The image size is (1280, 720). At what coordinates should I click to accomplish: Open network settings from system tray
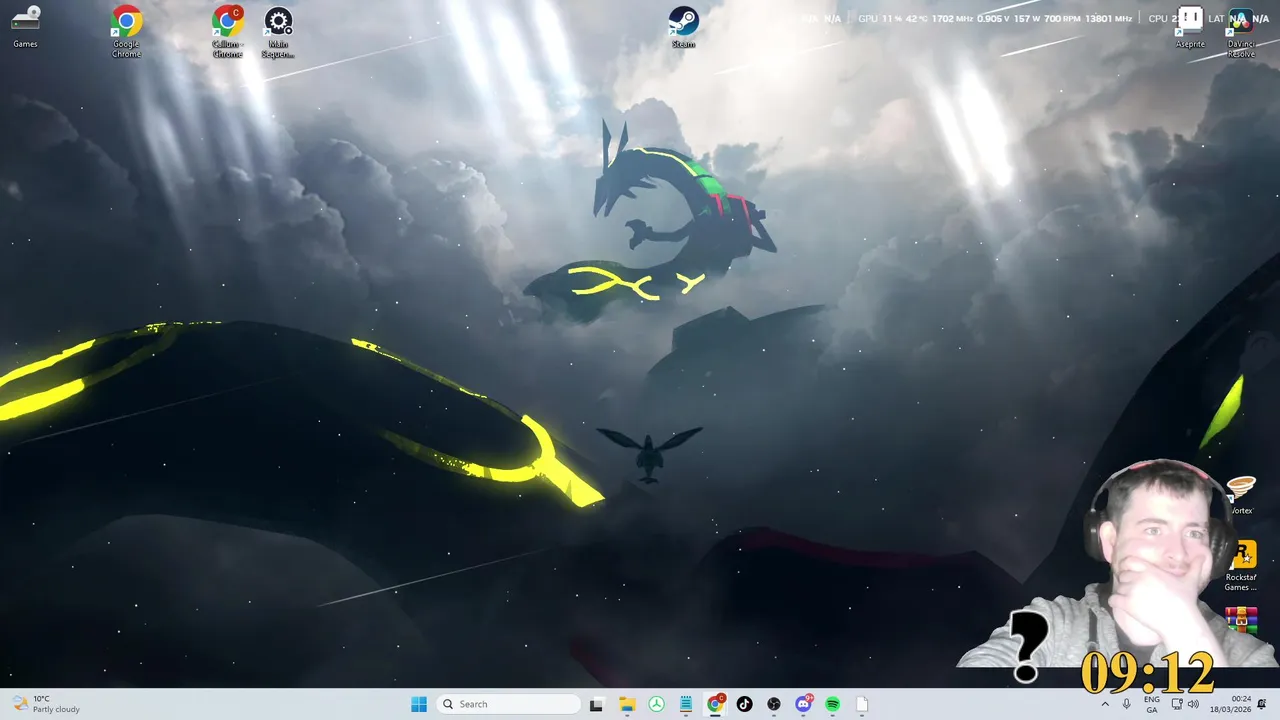tap(1177, 704)
